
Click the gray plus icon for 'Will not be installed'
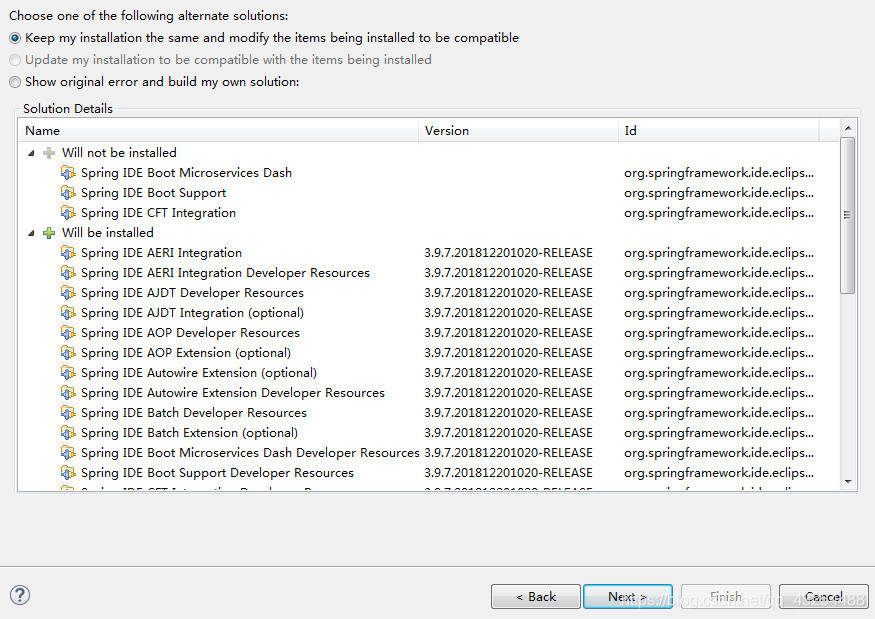49,153
